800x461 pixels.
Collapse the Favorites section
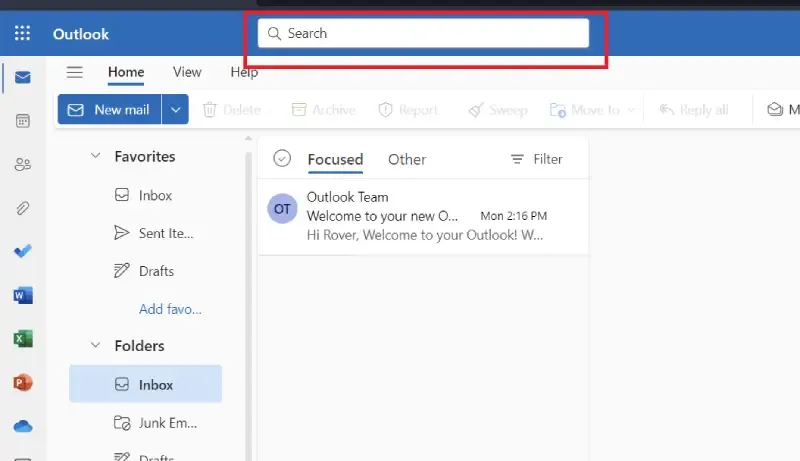click(95, 156)
